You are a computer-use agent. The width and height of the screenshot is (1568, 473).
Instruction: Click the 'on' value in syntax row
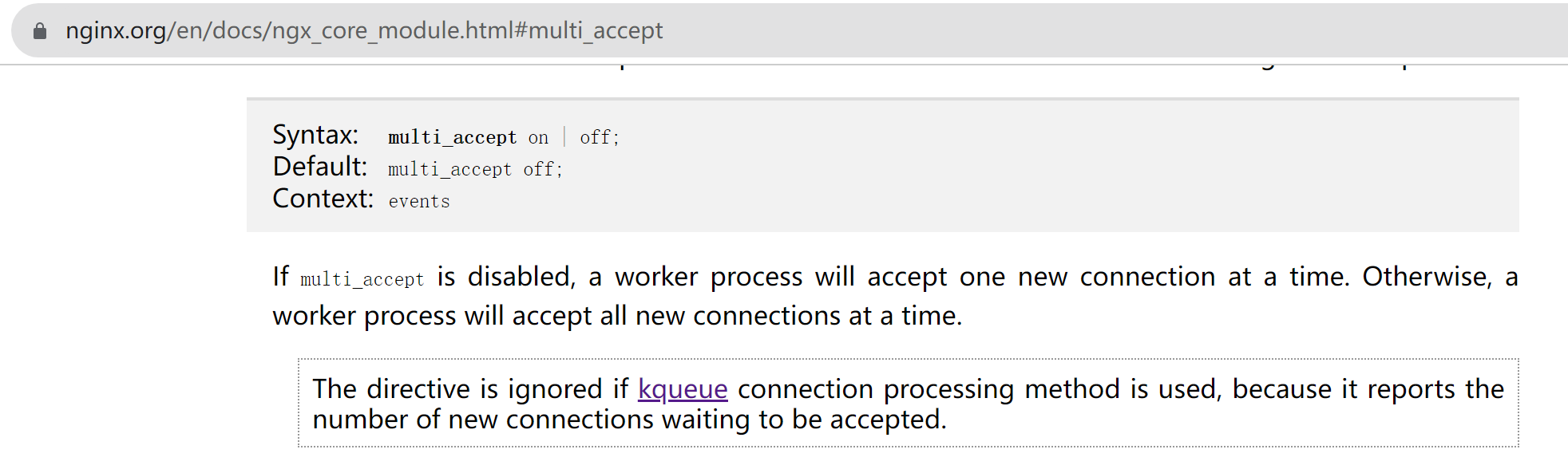pos(538,138)
